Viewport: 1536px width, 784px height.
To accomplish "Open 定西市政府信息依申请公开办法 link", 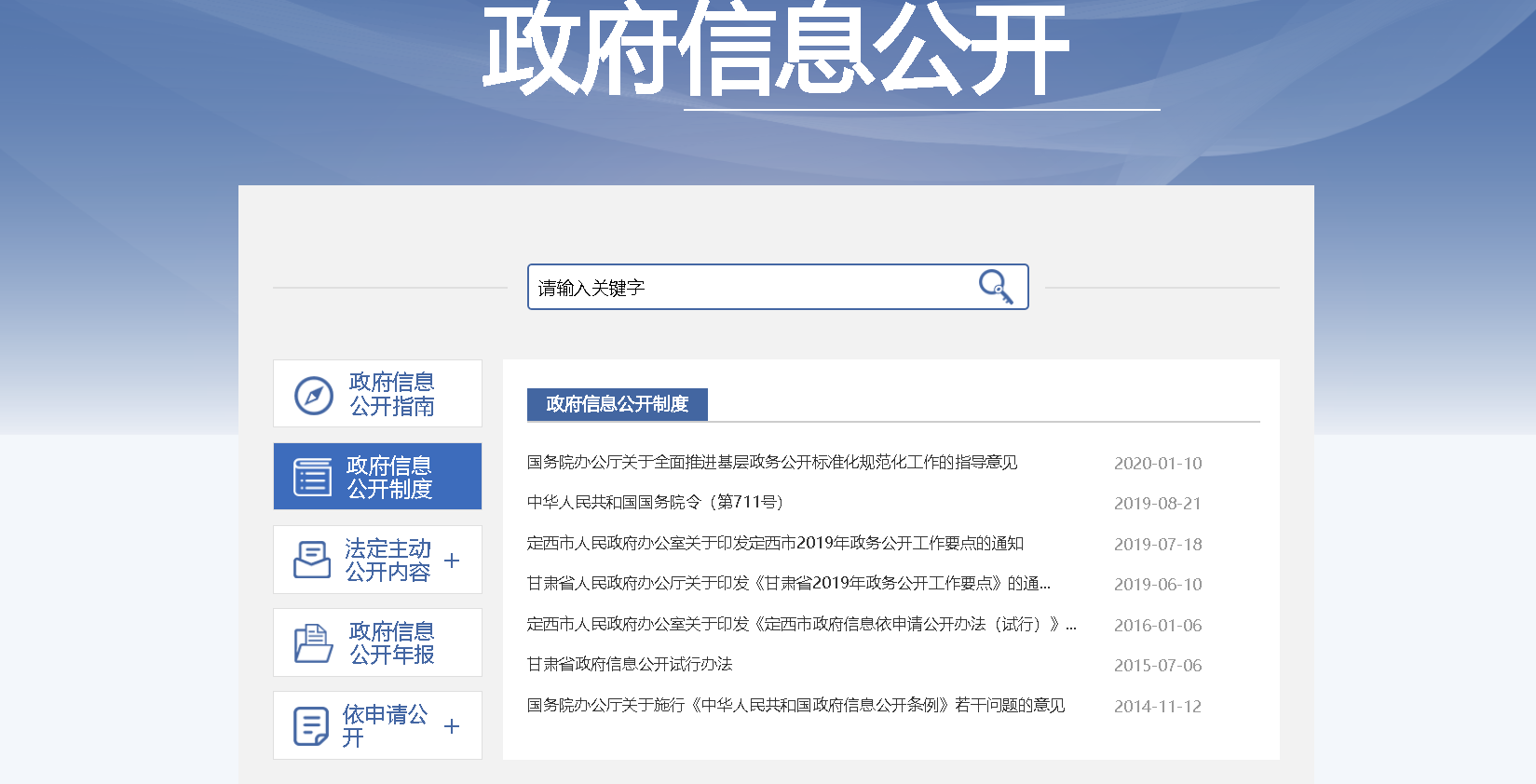I will pyautogui.click(x=801, y=625).
